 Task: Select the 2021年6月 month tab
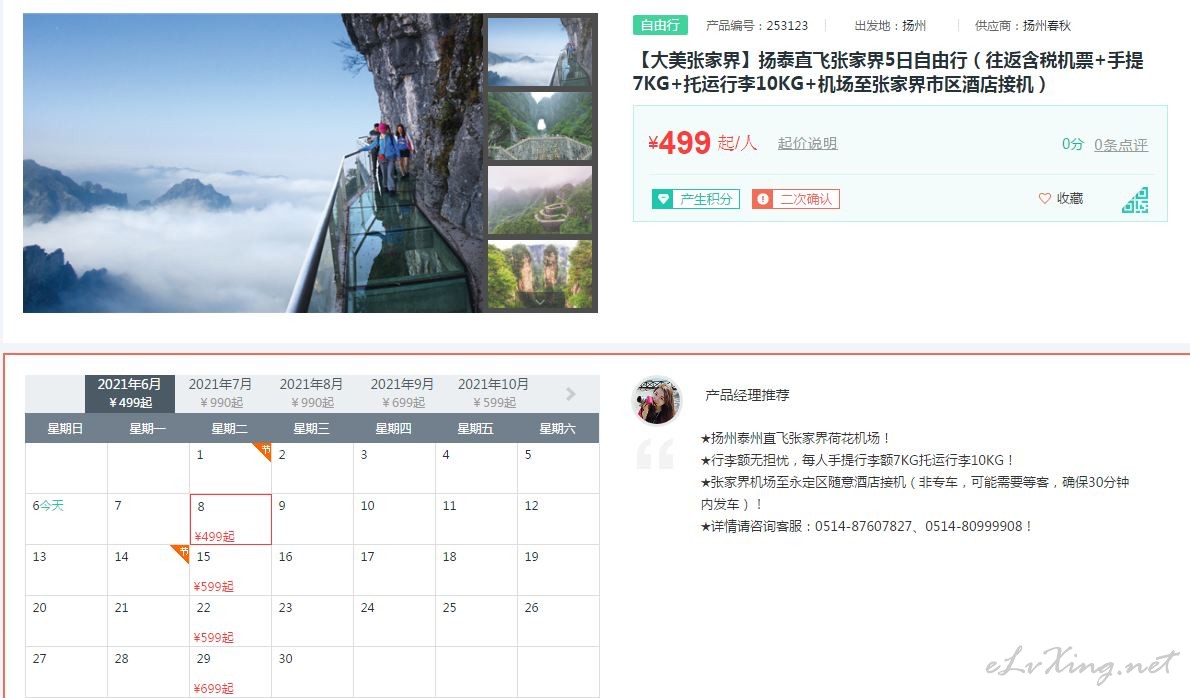[x=130, y=393]
